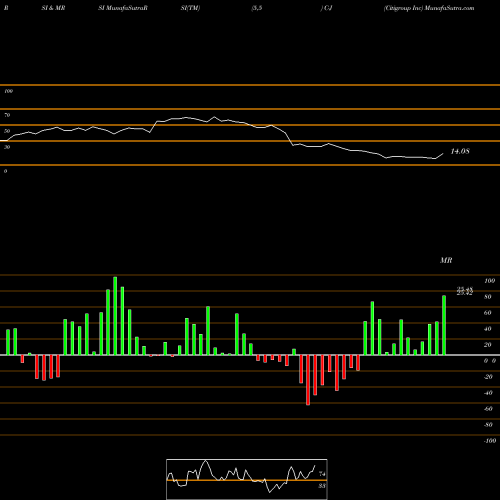Click the lone "B" header letter

tap(6, 8)
